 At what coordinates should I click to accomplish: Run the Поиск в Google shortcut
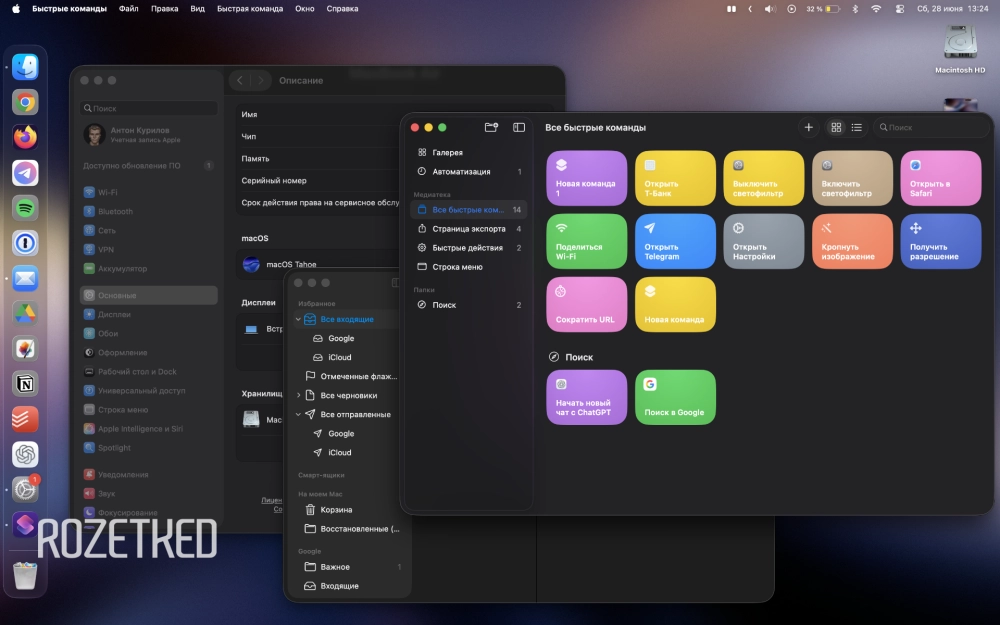click(x=675, y=397)
